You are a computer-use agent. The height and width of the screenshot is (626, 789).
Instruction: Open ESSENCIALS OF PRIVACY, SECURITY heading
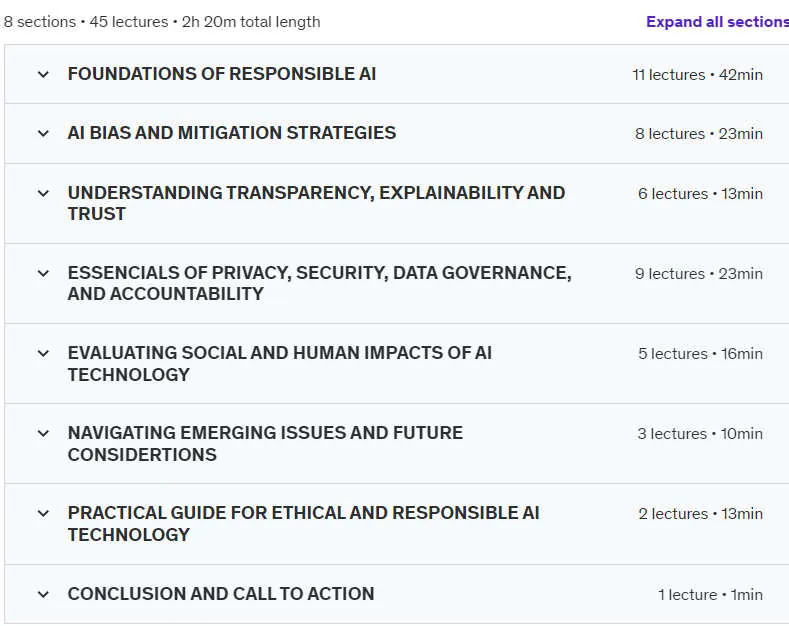[320, 283]
